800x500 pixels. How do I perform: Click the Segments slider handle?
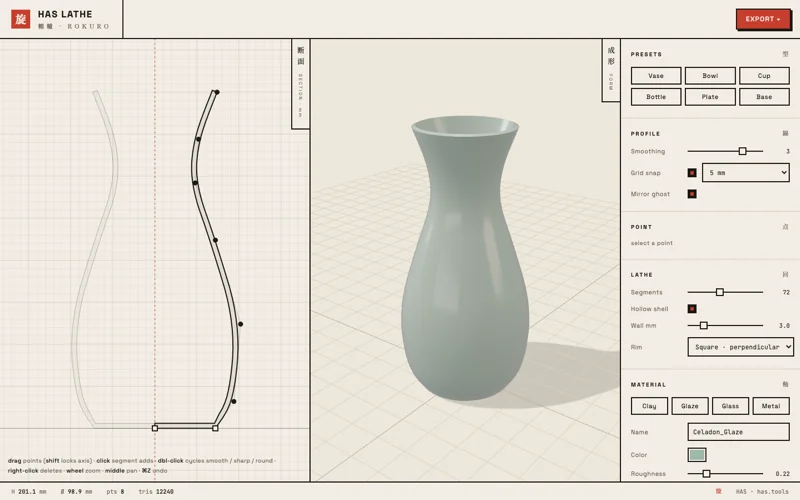719,292
